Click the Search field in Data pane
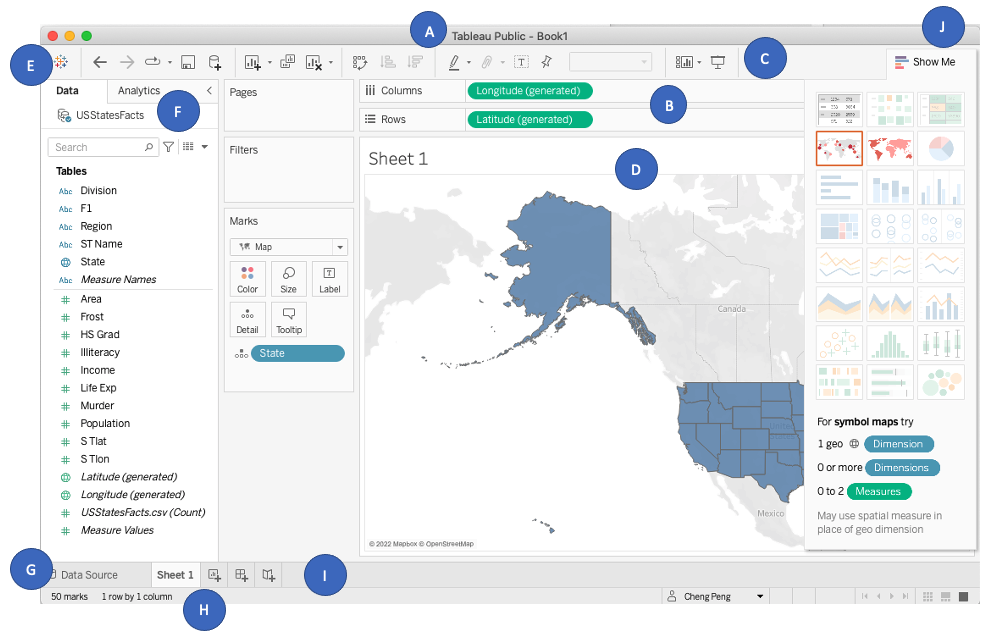This screenshot has height=636, width=989. 103,147
